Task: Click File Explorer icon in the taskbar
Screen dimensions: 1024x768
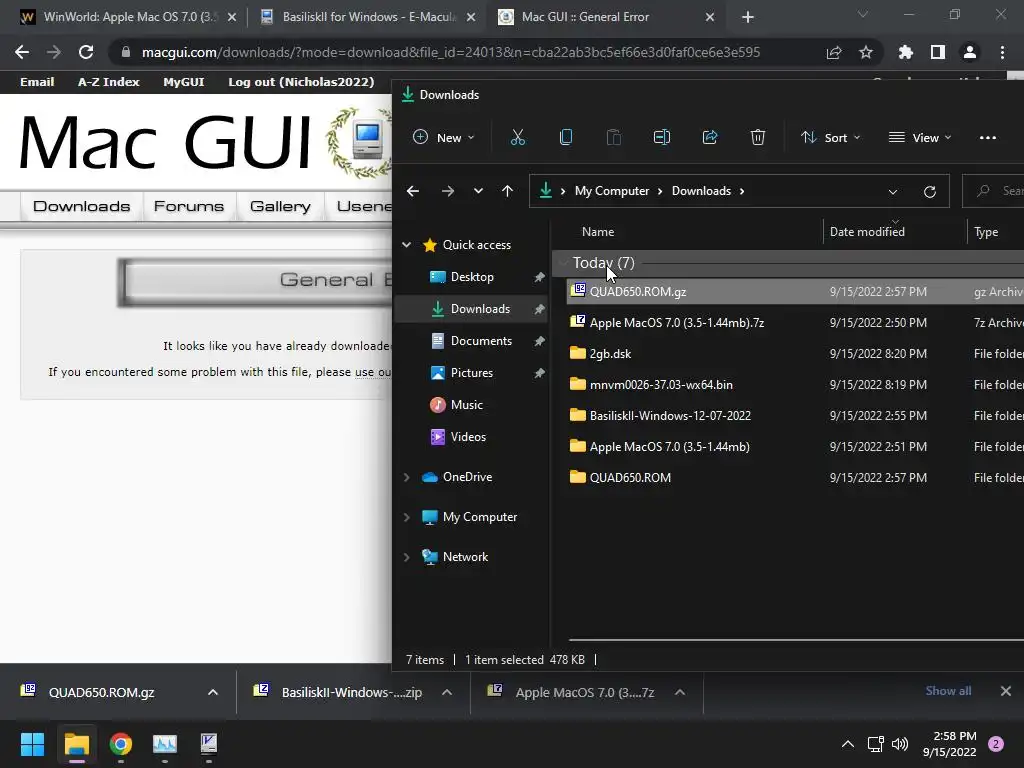Action: point(76,744)
